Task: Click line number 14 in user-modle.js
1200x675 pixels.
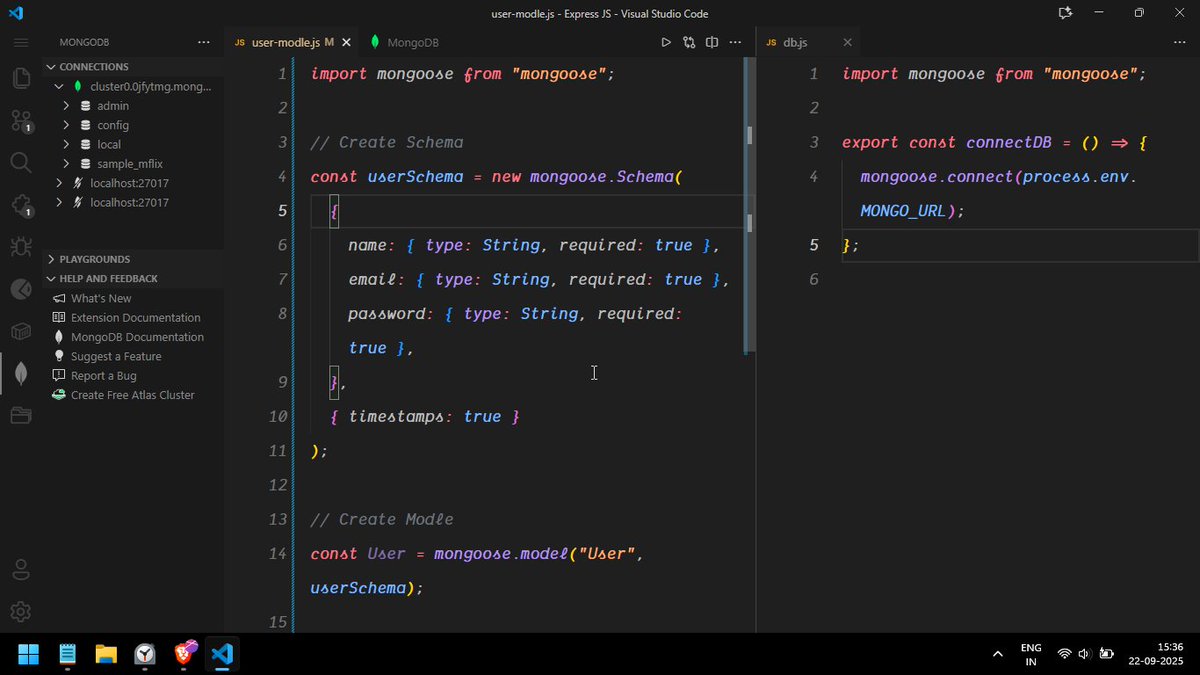Action: click(279, 553)
